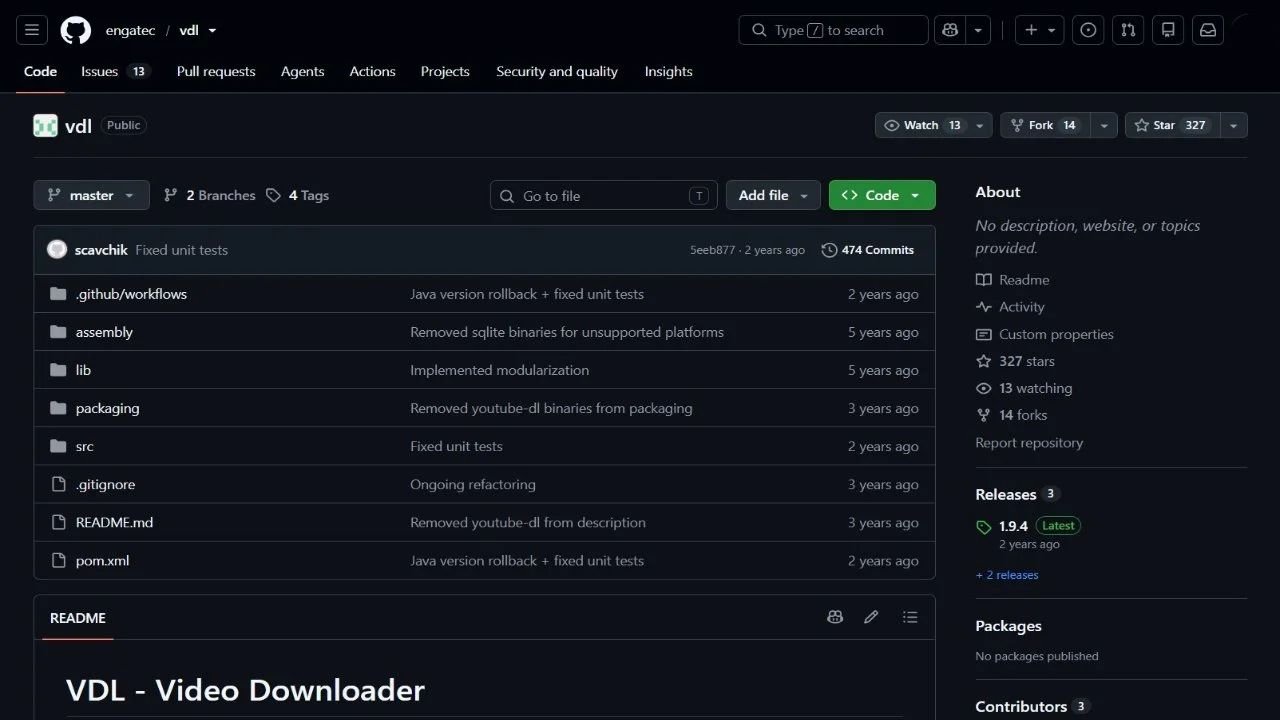Click Report repository link

click(x=1029, y=442)
